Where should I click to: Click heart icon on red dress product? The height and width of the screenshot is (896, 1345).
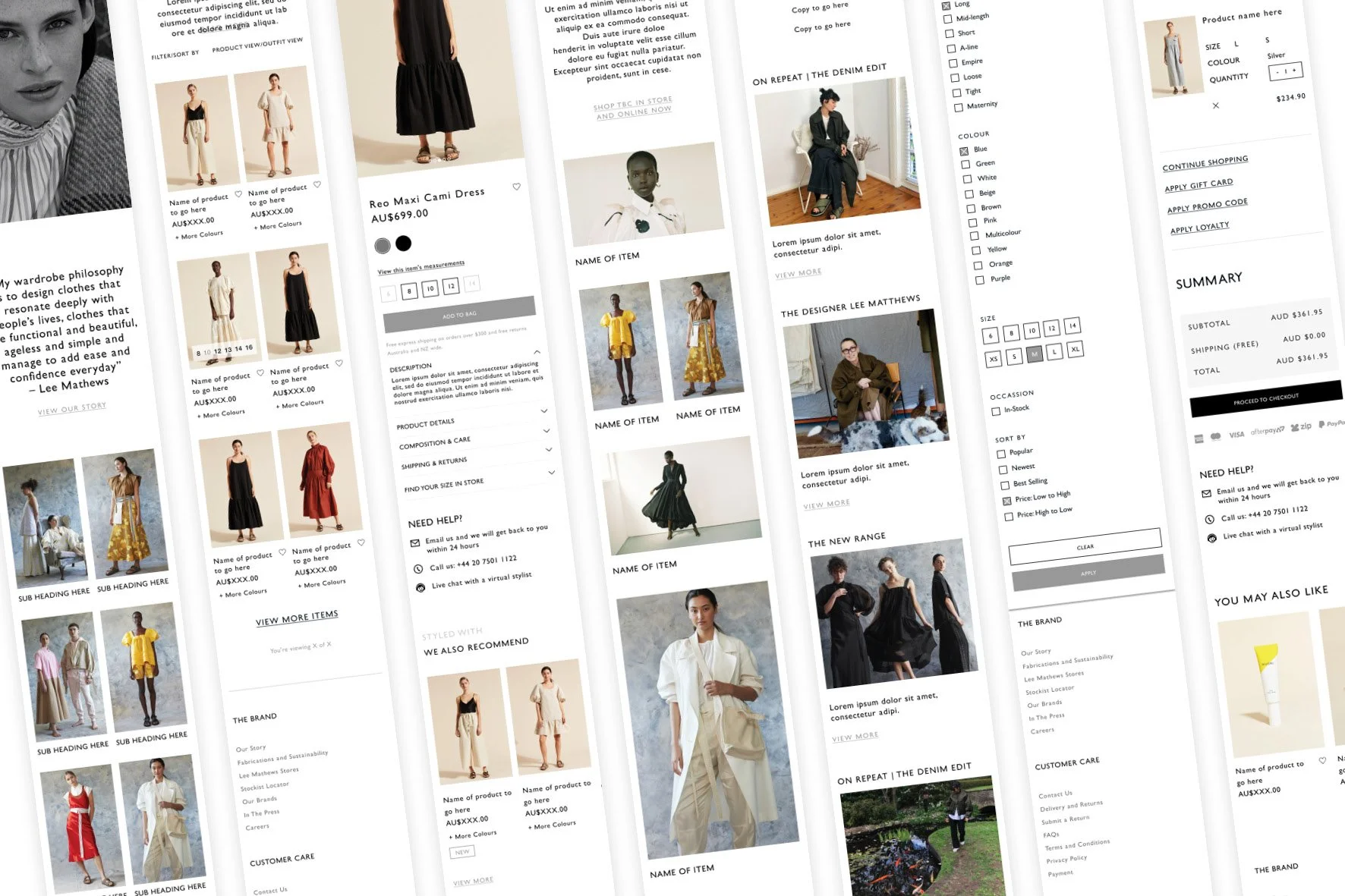click(361, 542)
